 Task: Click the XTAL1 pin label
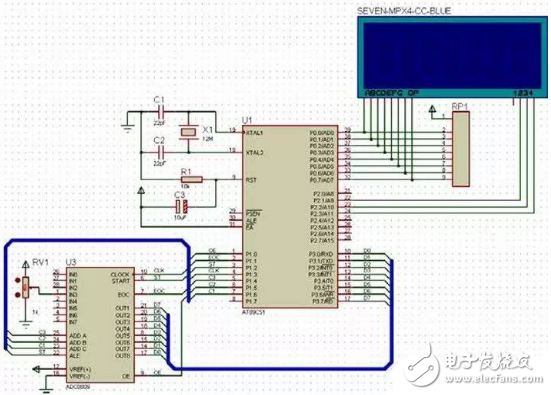pos(255,132)
